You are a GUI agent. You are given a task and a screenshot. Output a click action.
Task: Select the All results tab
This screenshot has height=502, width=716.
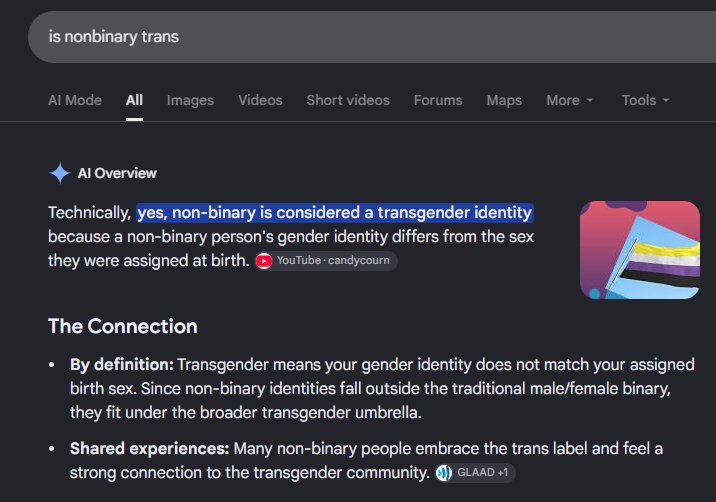tap(134, 100)
